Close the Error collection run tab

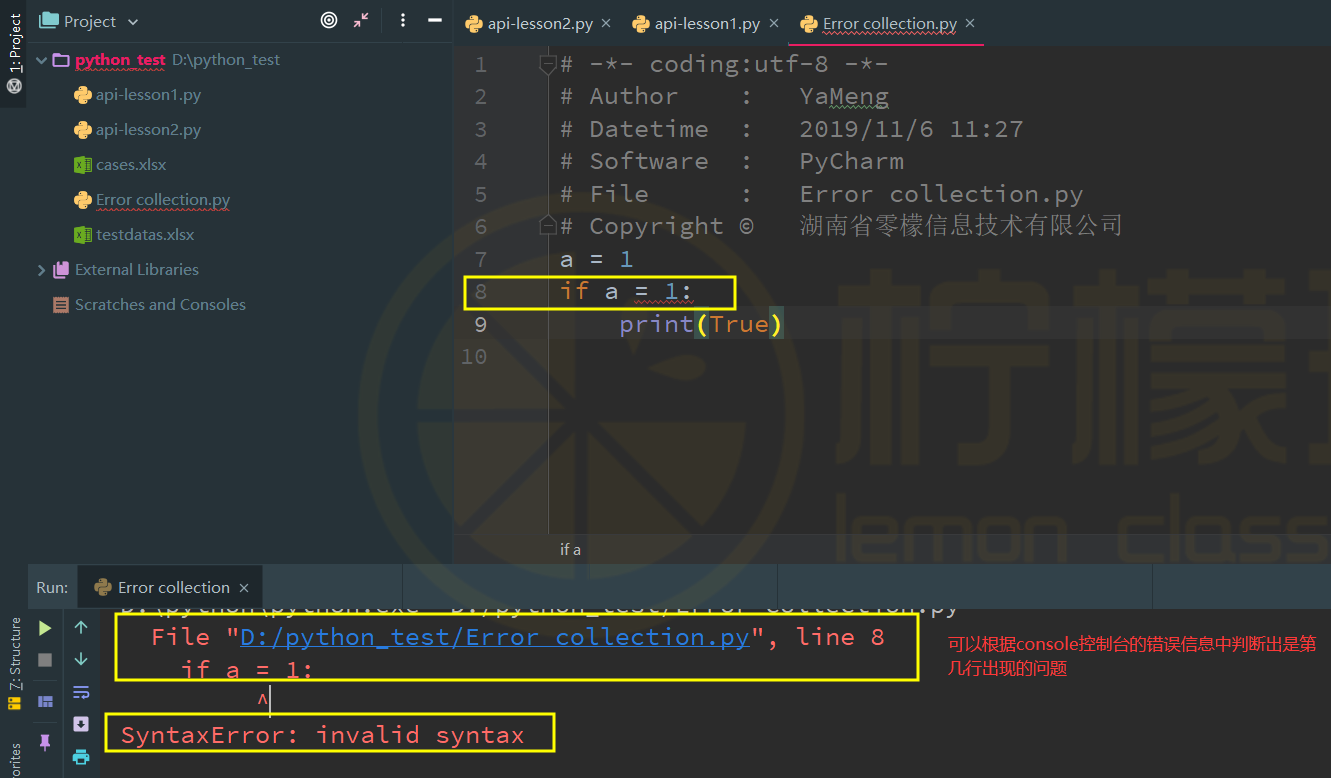244,588
